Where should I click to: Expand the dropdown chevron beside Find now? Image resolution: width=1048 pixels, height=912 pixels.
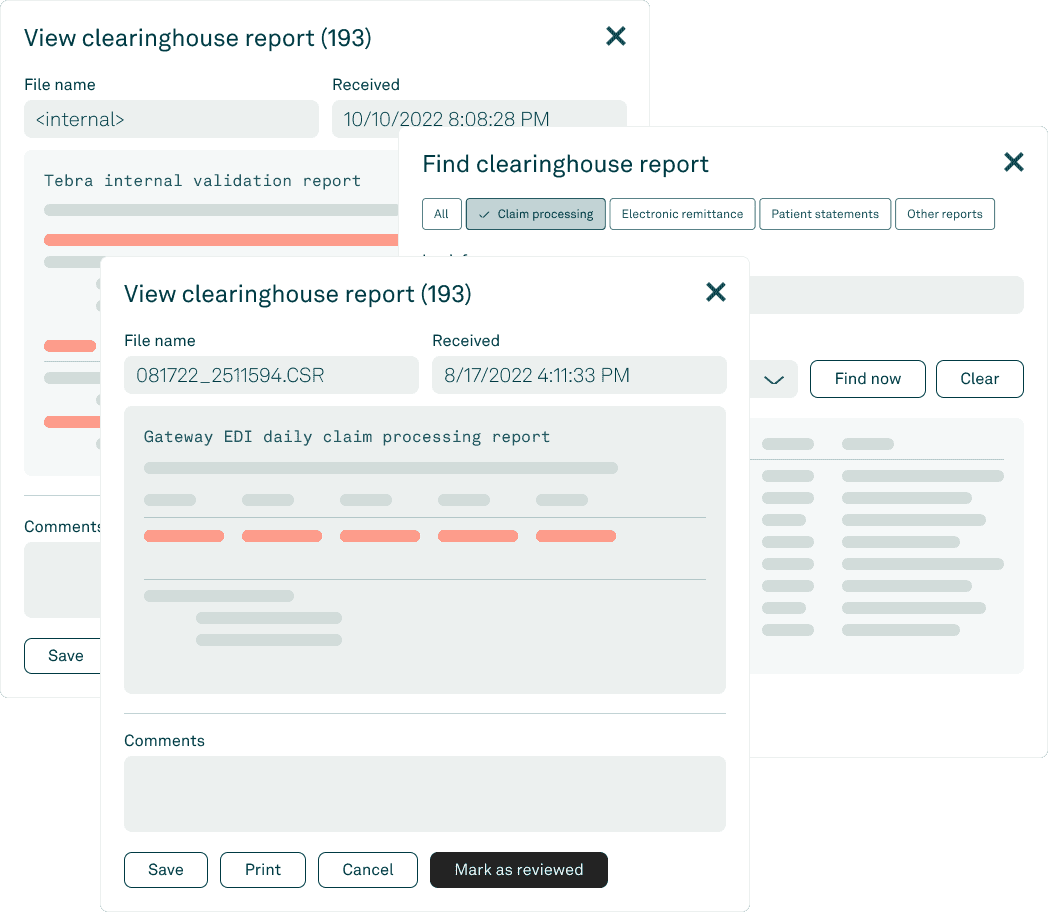click(x=773, y=380)
